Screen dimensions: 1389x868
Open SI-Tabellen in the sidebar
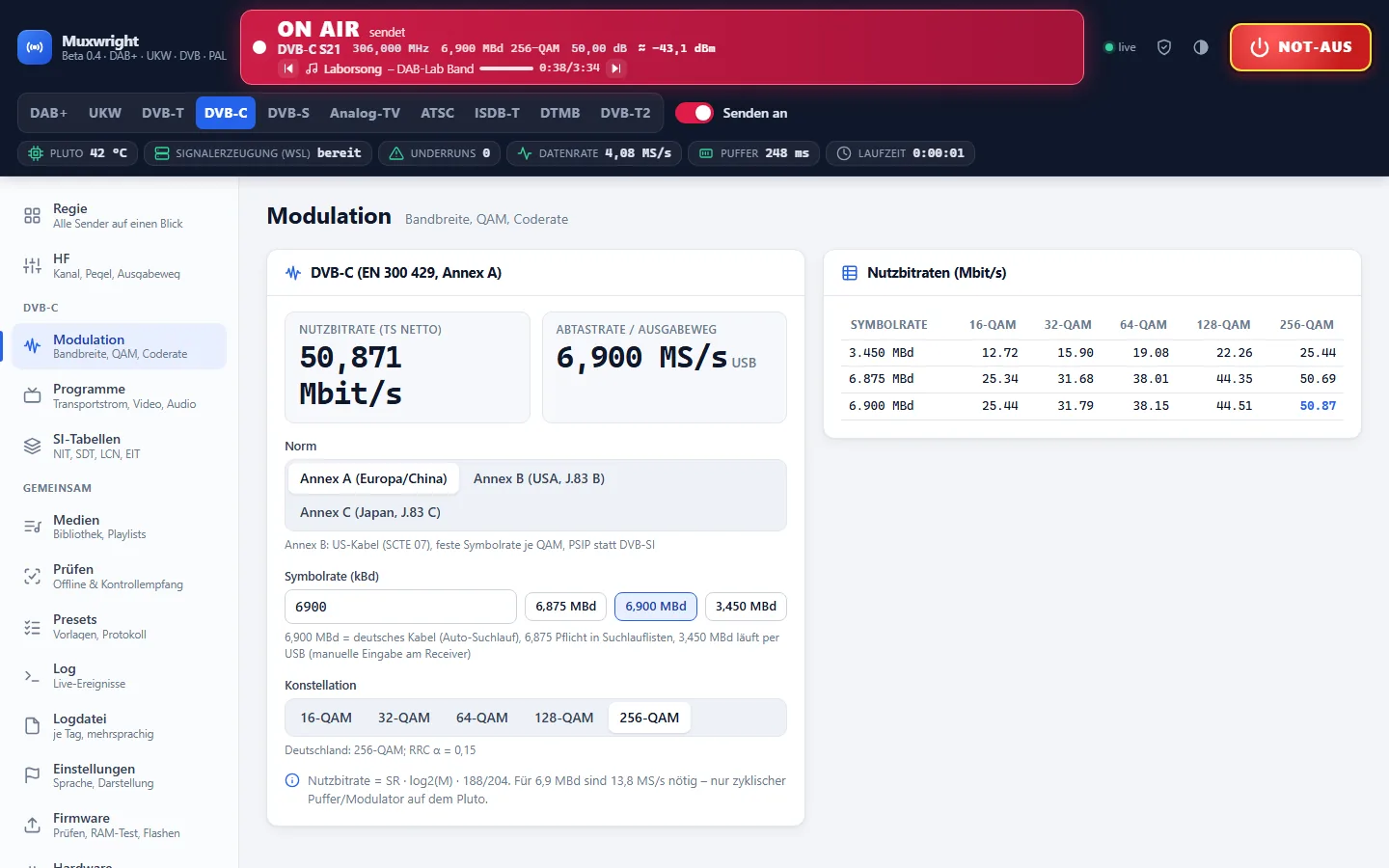tap(120, 446)
